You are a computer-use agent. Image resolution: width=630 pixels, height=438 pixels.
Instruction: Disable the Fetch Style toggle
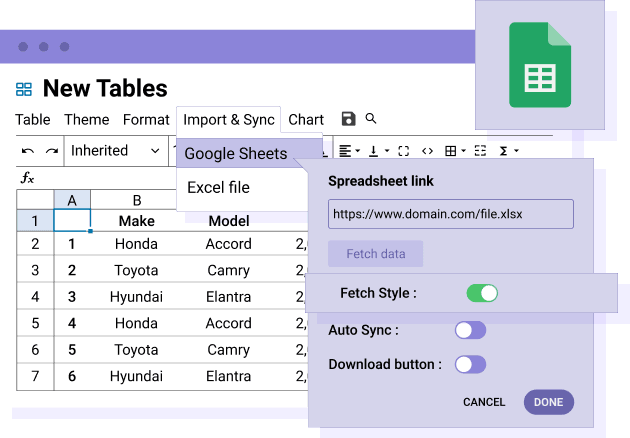pyautogui.click(x=481, y=293)
